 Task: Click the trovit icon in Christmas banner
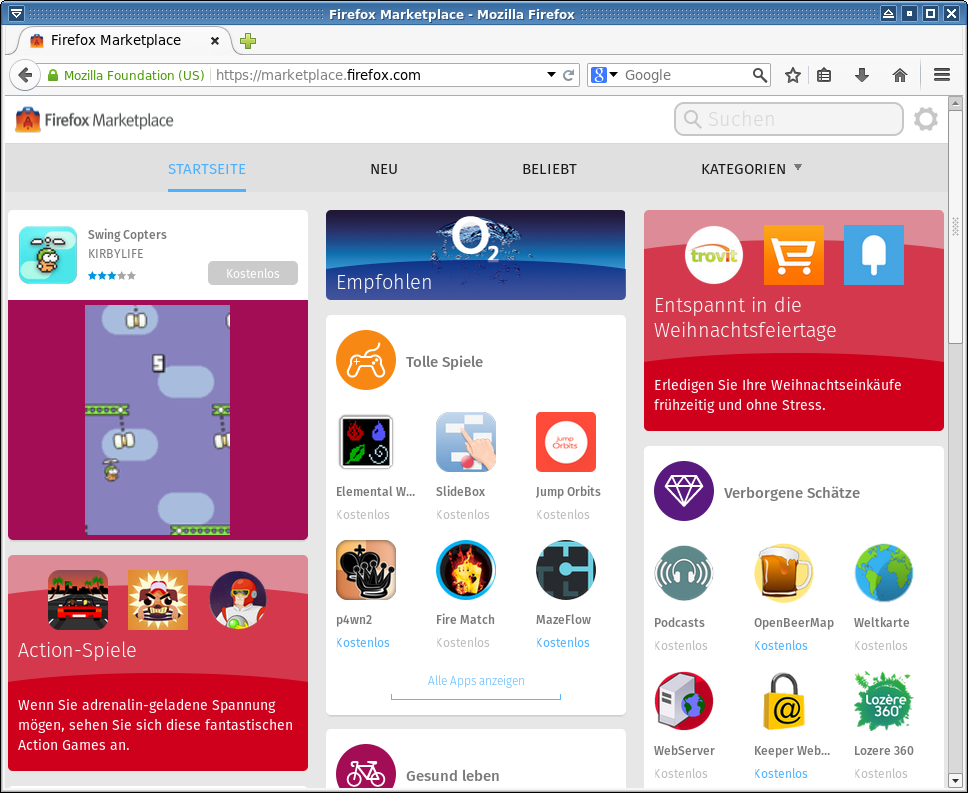point(714,255)
